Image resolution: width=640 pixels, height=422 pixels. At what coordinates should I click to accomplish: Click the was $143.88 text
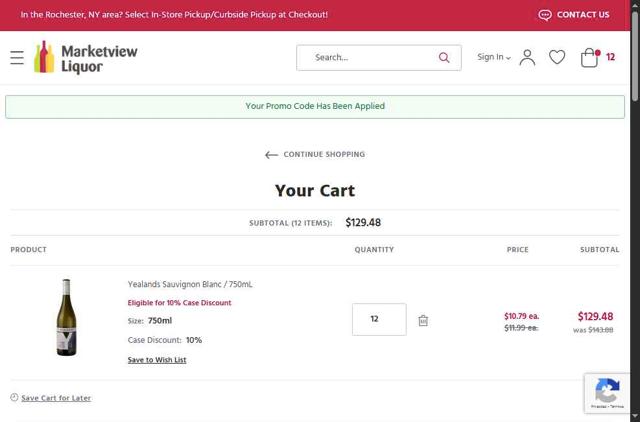pyautogui.click(x=593, y=330)
